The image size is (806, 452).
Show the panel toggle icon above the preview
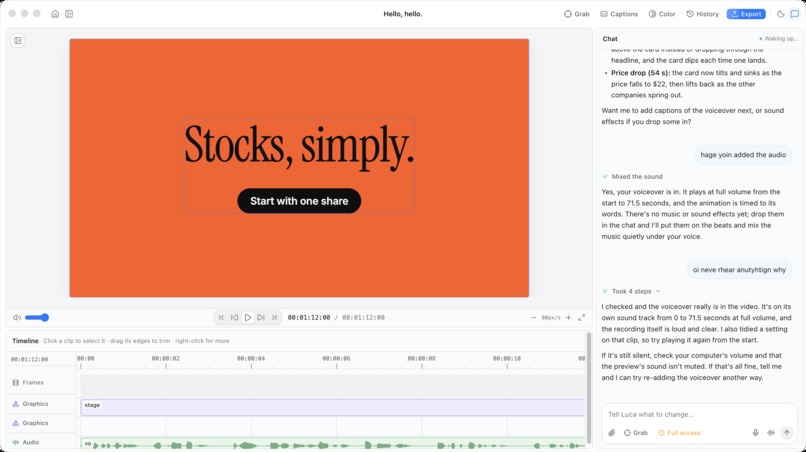[18, 41]
